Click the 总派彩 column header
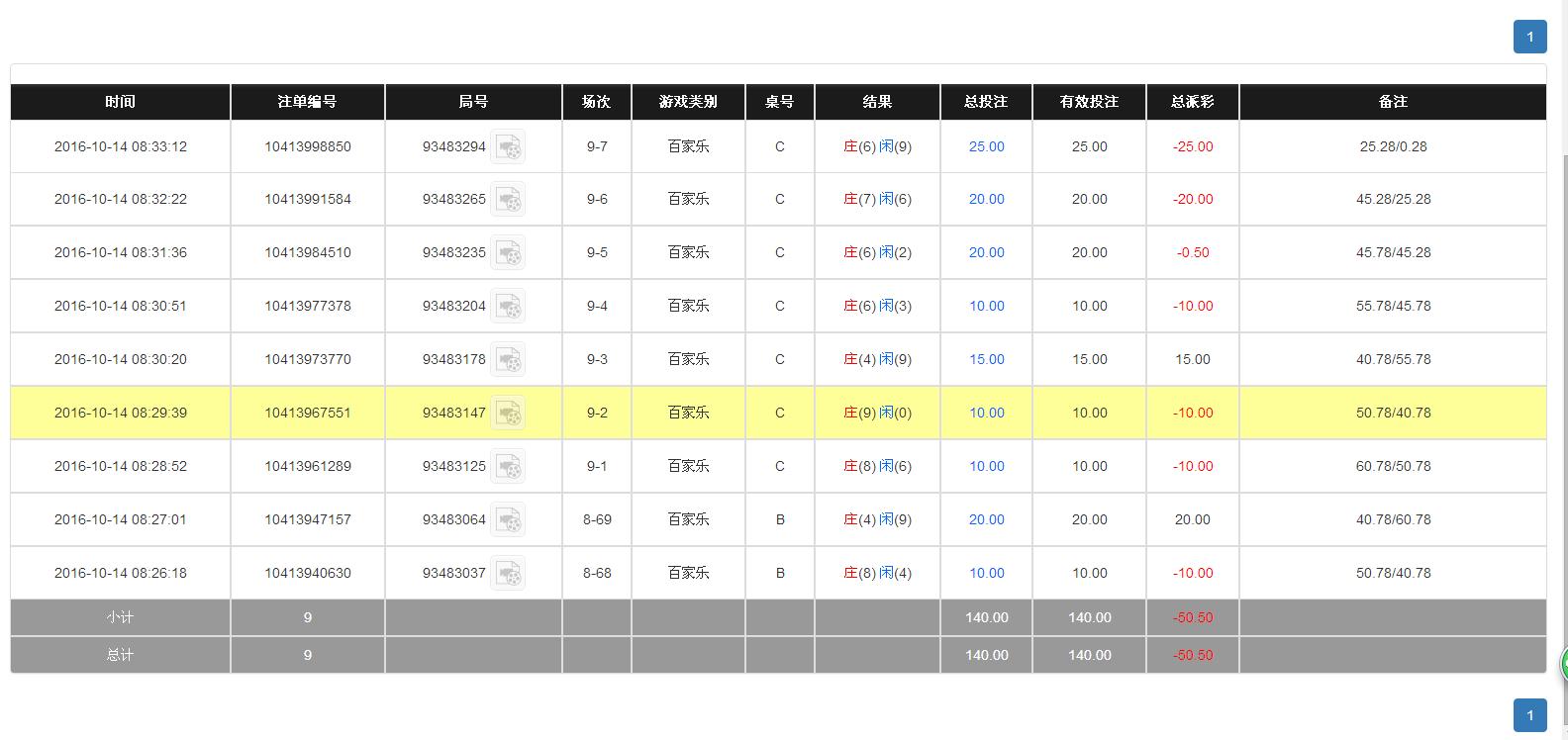The height and width of the screenshot is (740, 1568). 1192,102
